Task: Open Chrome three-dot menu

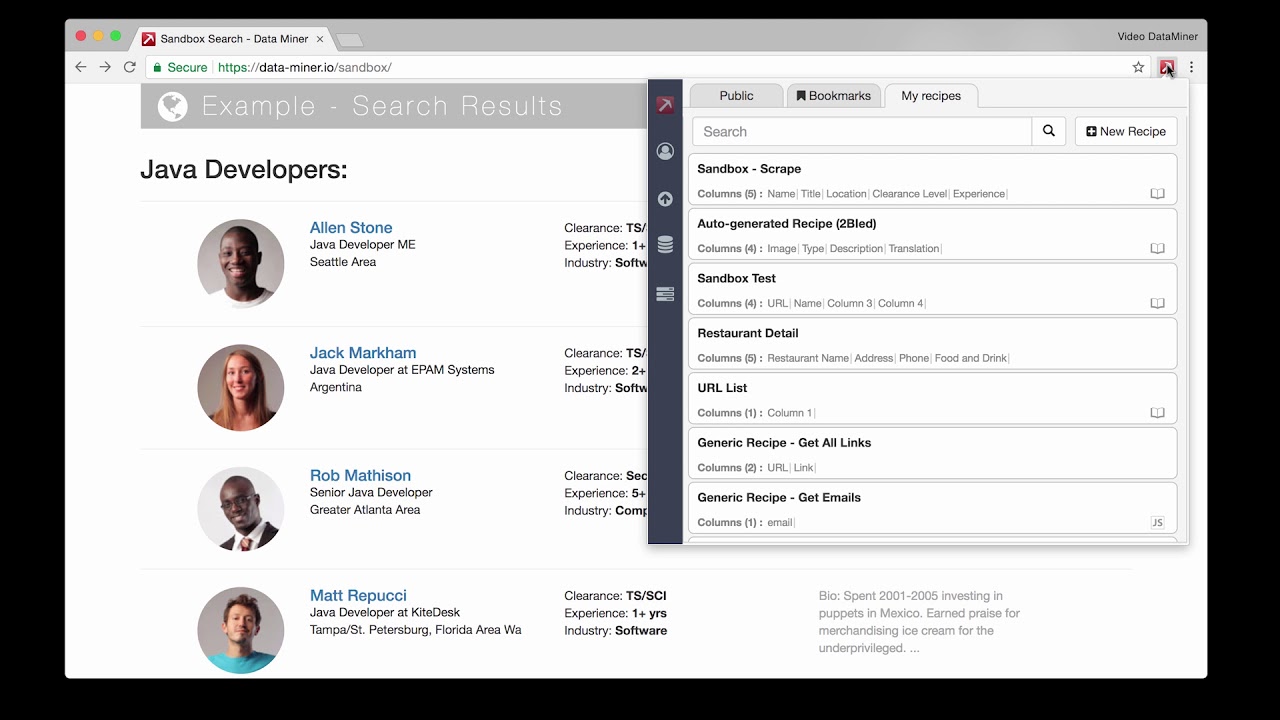Action: click(1191, 67)
